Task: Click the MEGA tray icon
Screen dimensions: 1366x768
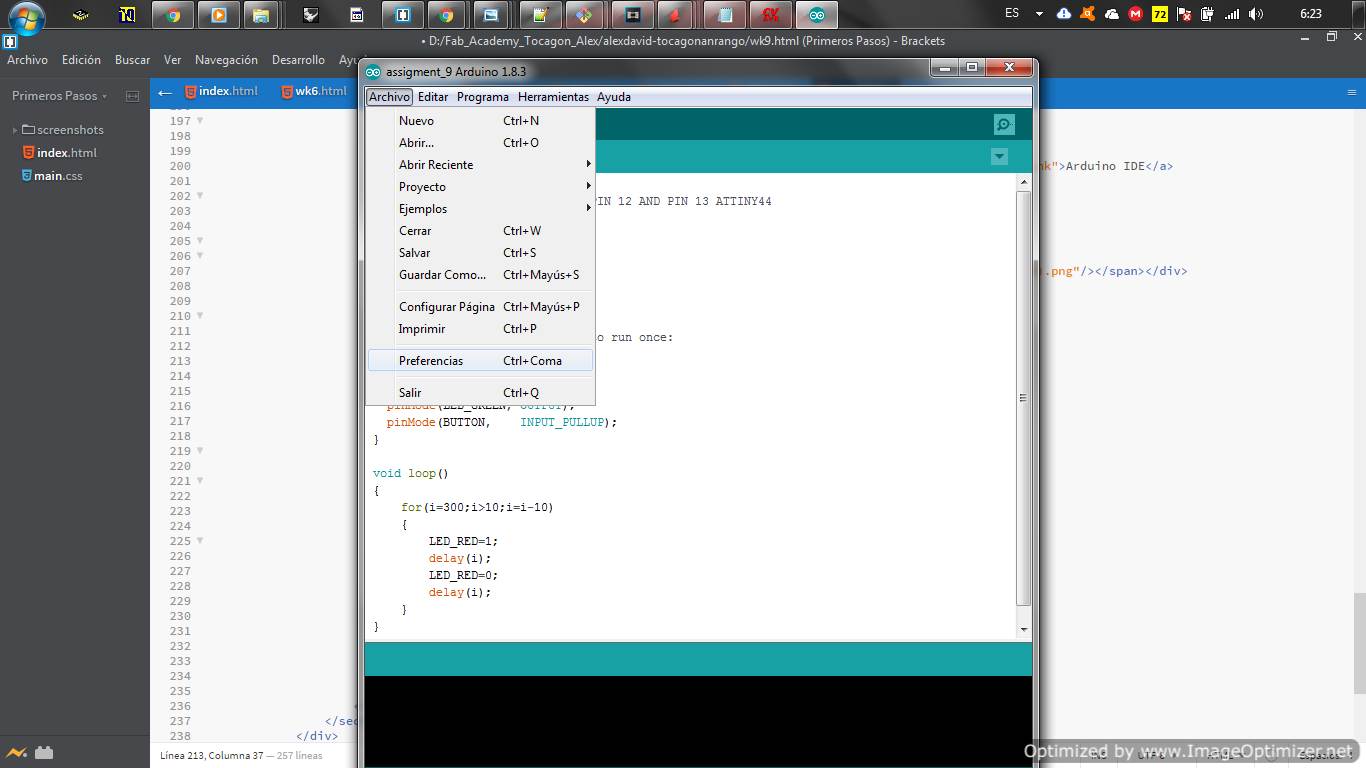Action: [1135, 14]
